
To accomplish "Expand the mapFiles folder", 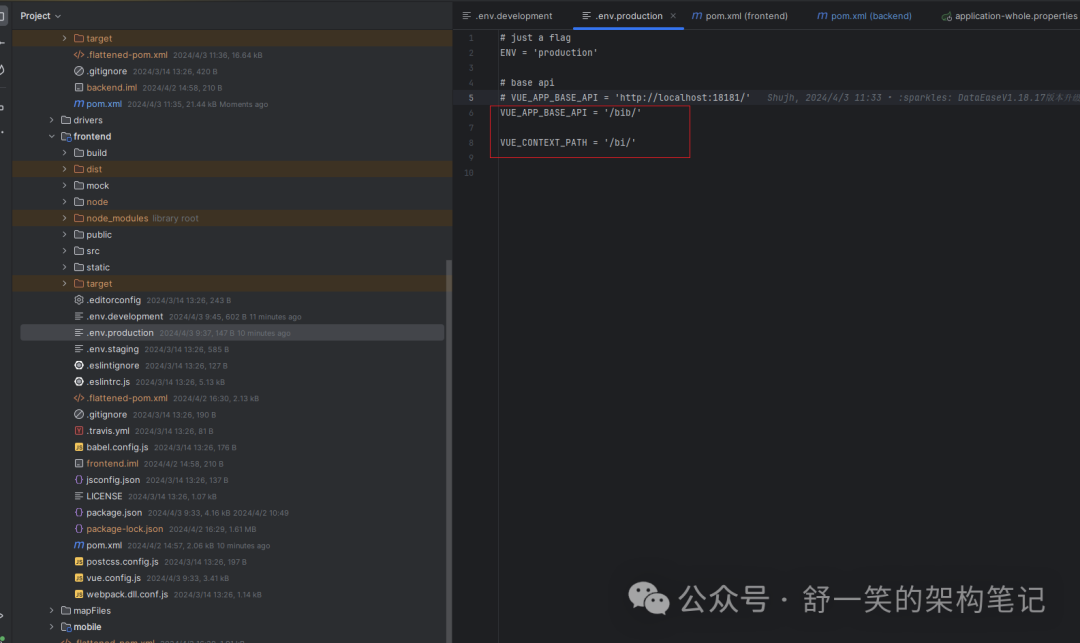I will pos(52,611).
